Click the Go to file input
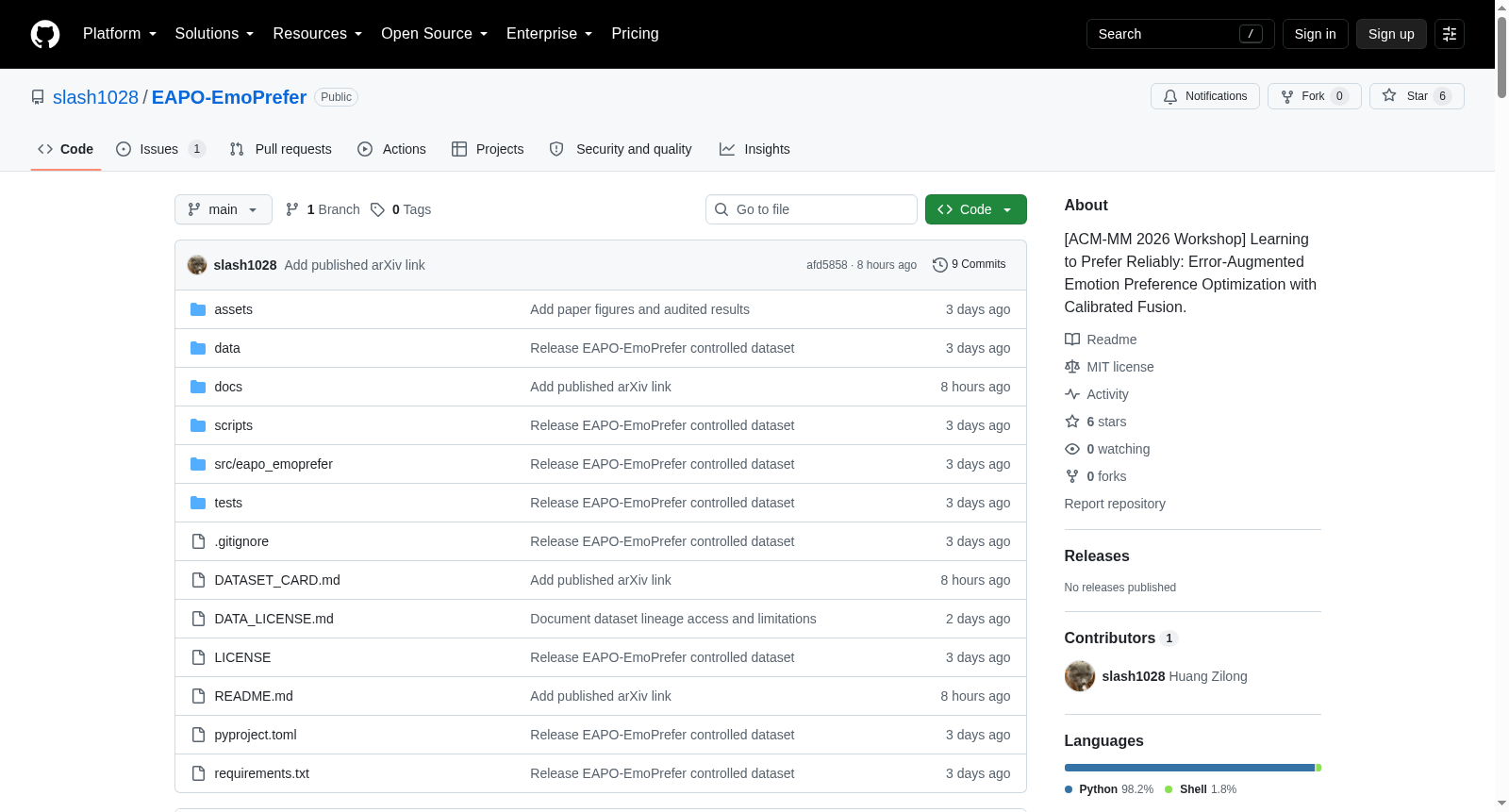Image resolution: width=1509 pixels, height=812 pixels. click(x=811, y=209)
